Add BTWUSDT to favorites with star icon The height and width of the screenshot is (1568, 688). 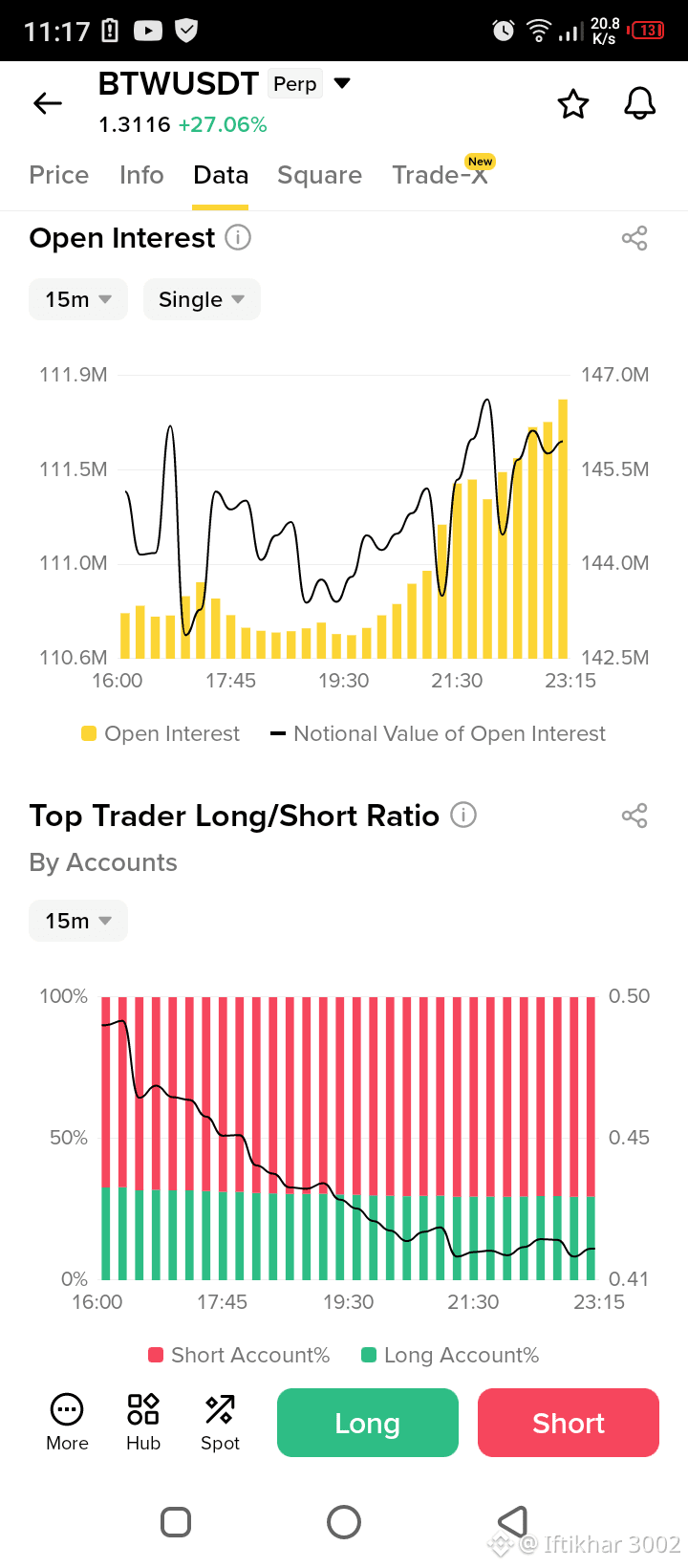tap(573, 103)
